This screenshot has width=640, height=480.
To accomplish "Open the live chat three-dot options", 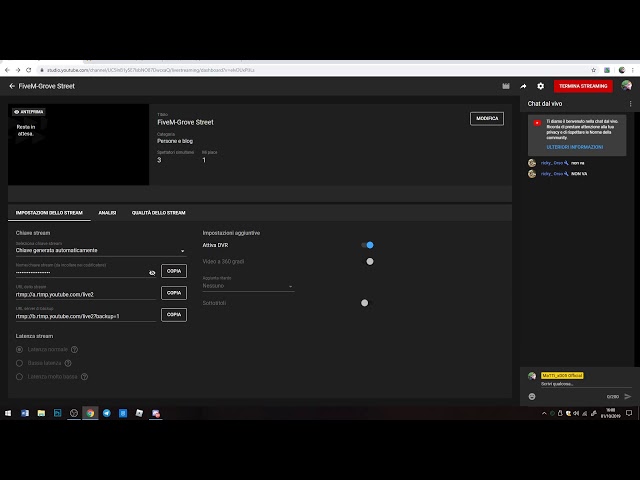I will pos(630,104).
